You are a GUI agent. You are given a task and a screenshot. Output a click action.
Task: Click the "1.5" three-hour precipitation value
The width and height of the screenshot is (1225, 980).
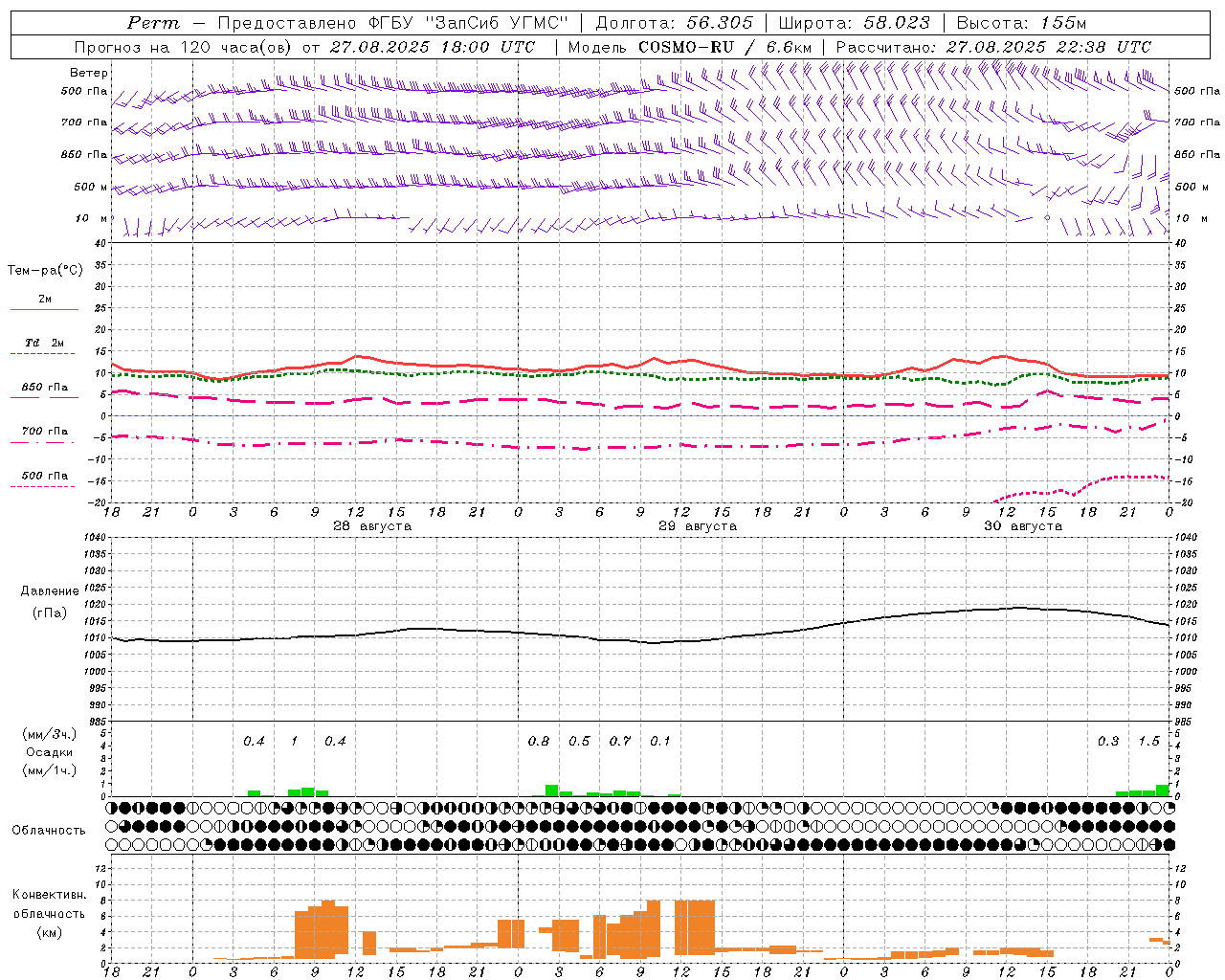click(1148, 741)
